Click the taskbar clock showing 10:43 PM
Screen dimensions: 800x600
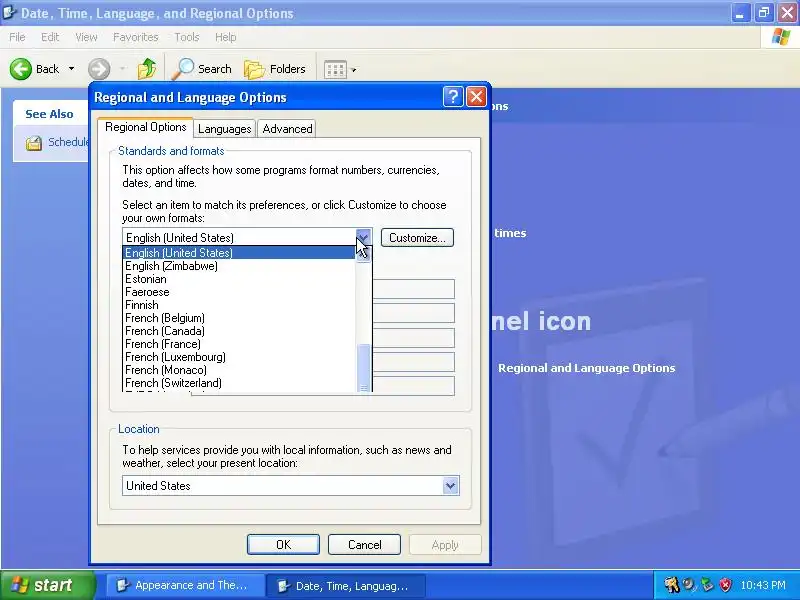pos(763,585)
